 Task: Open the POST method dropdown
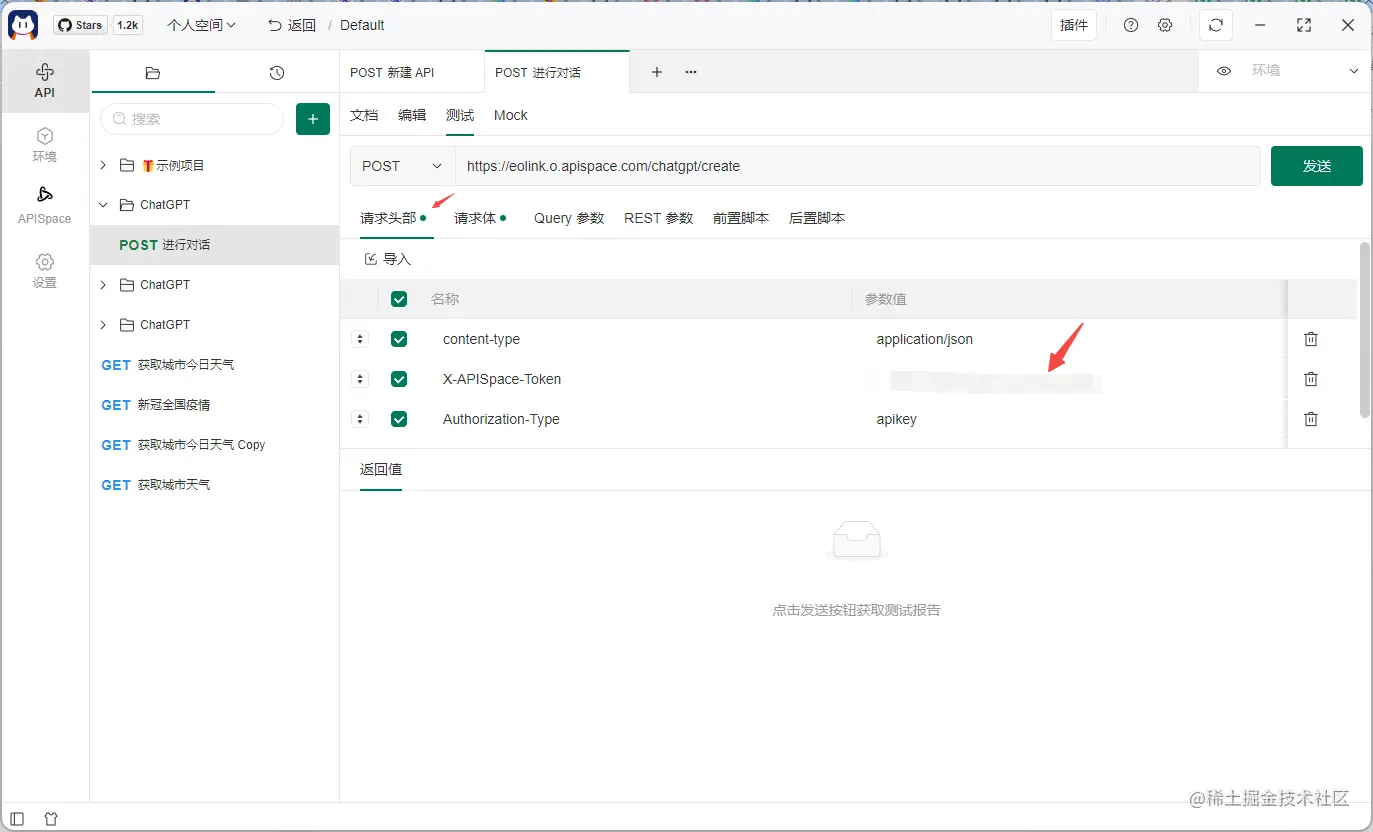click(x=402, y=166)
